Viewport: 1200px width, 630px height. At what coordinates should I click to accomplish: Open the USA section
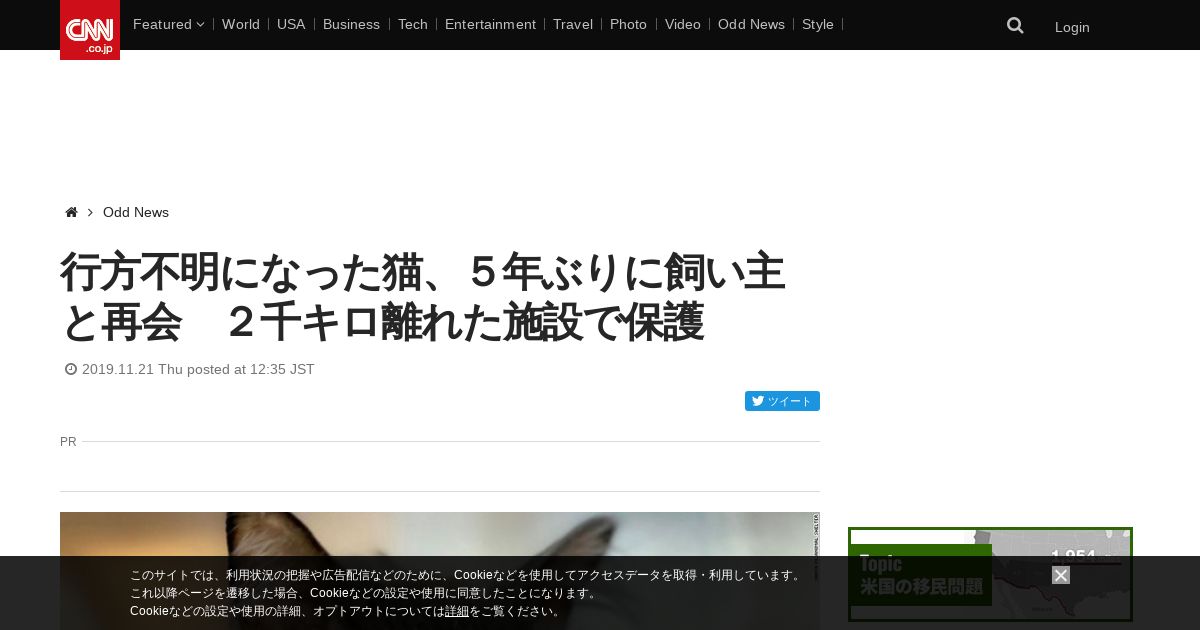pos(291,24)
